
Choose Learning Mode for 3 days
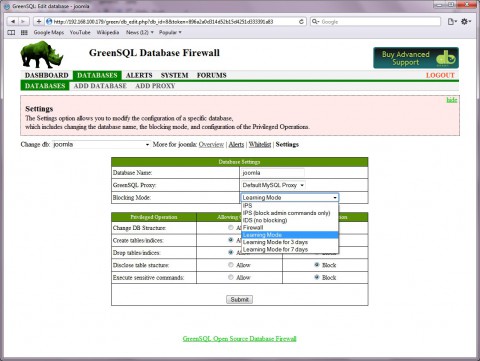(x=290, y=242)
